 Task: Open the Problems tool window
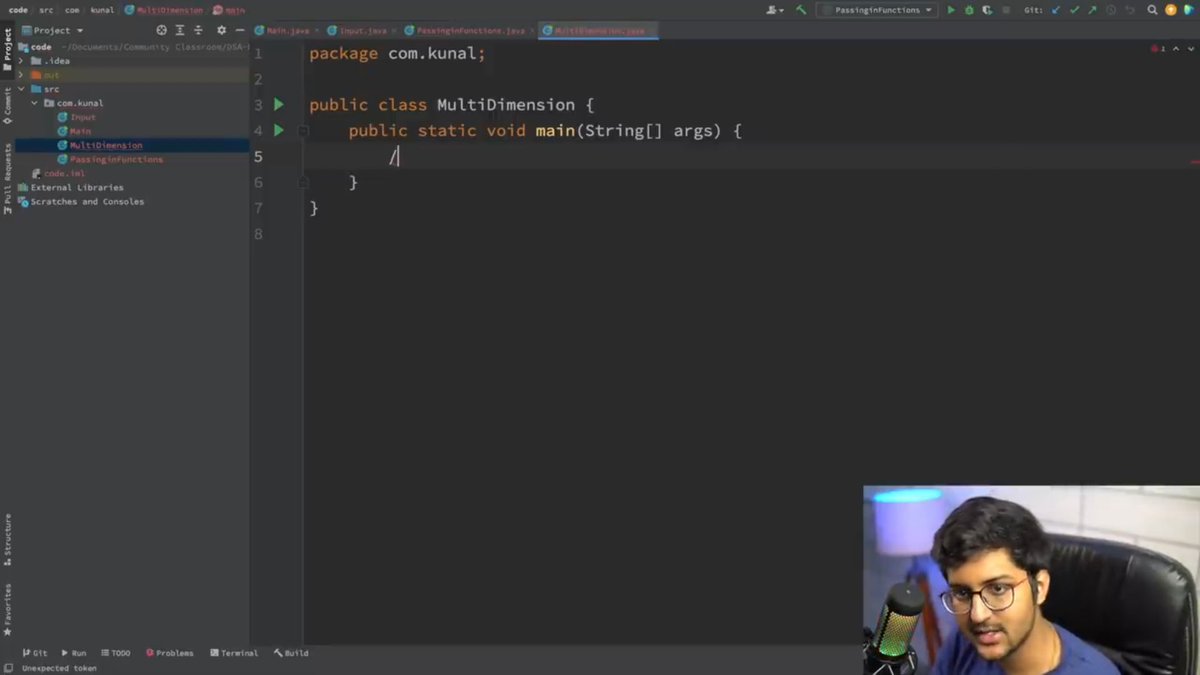point(170,653)
